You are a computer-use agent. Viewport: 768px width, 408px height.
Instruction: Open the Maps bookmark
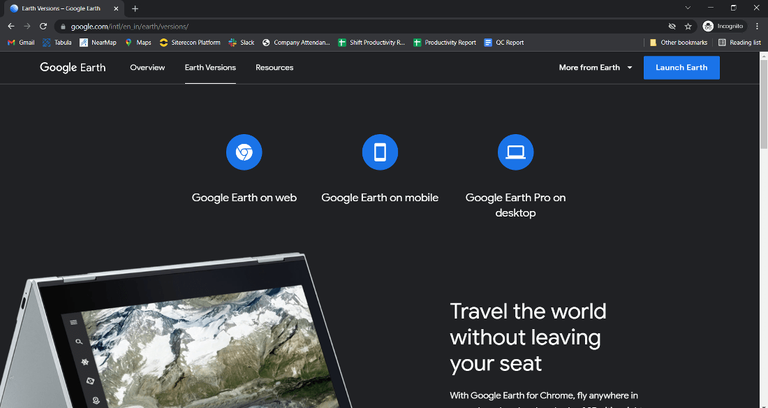pyautogui.click(x=138, y=43)
